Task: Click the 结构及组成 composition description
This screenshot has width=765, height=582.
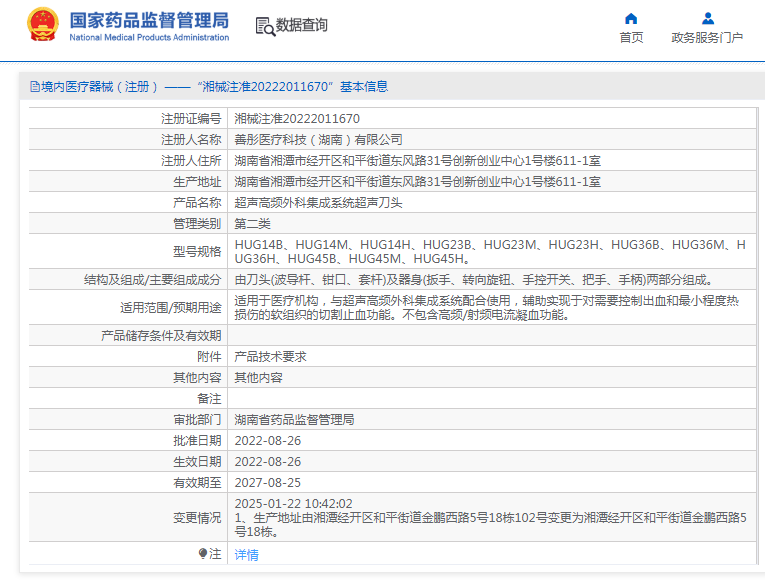Action: (474, 280)
